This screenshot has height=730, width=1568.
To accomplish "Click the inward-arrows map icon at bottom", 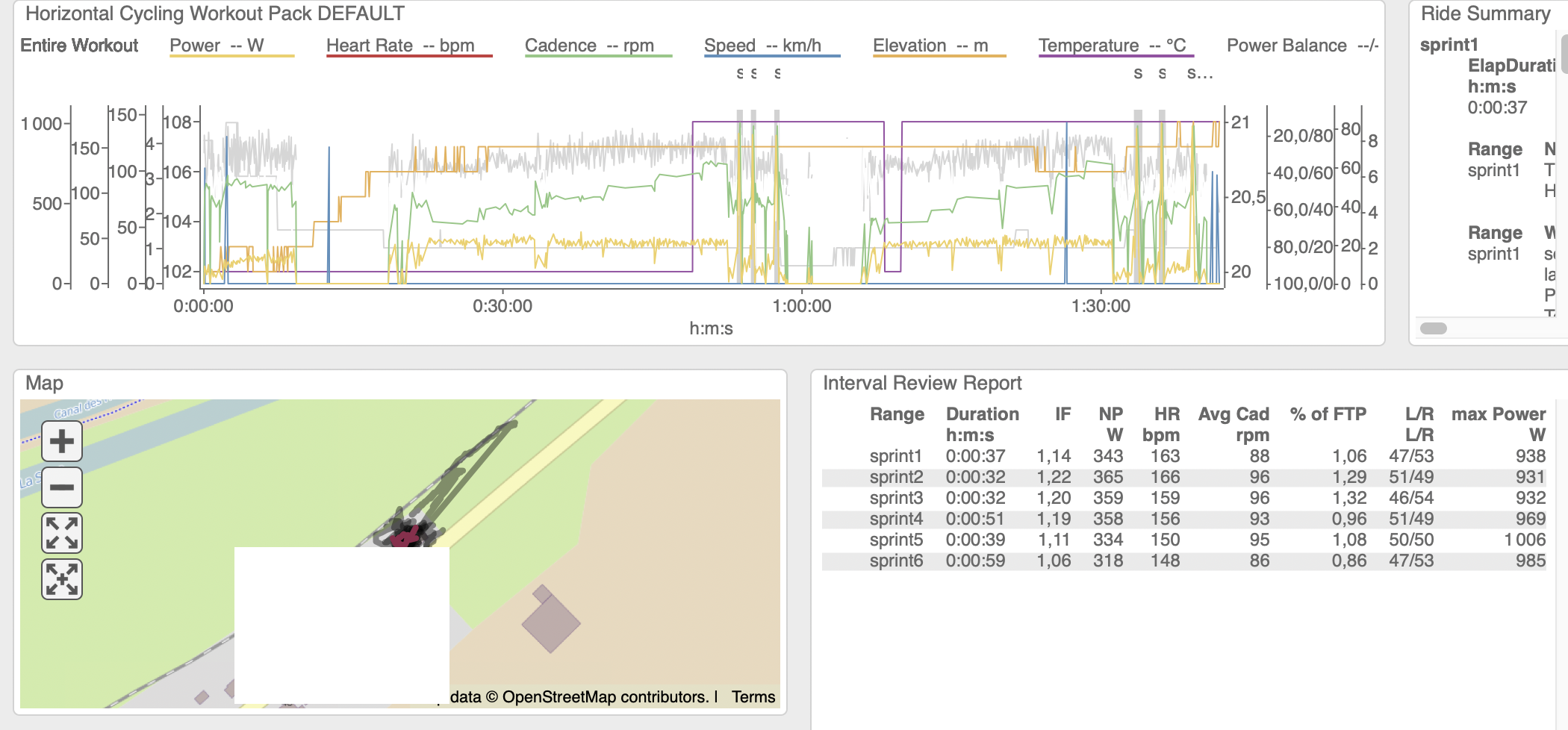I will point(61,579).
